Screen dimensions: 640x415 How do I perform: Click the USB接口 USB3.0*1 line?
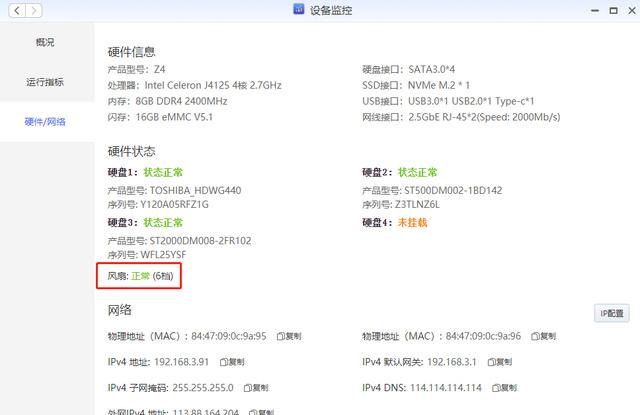click(x=448, y=101)
